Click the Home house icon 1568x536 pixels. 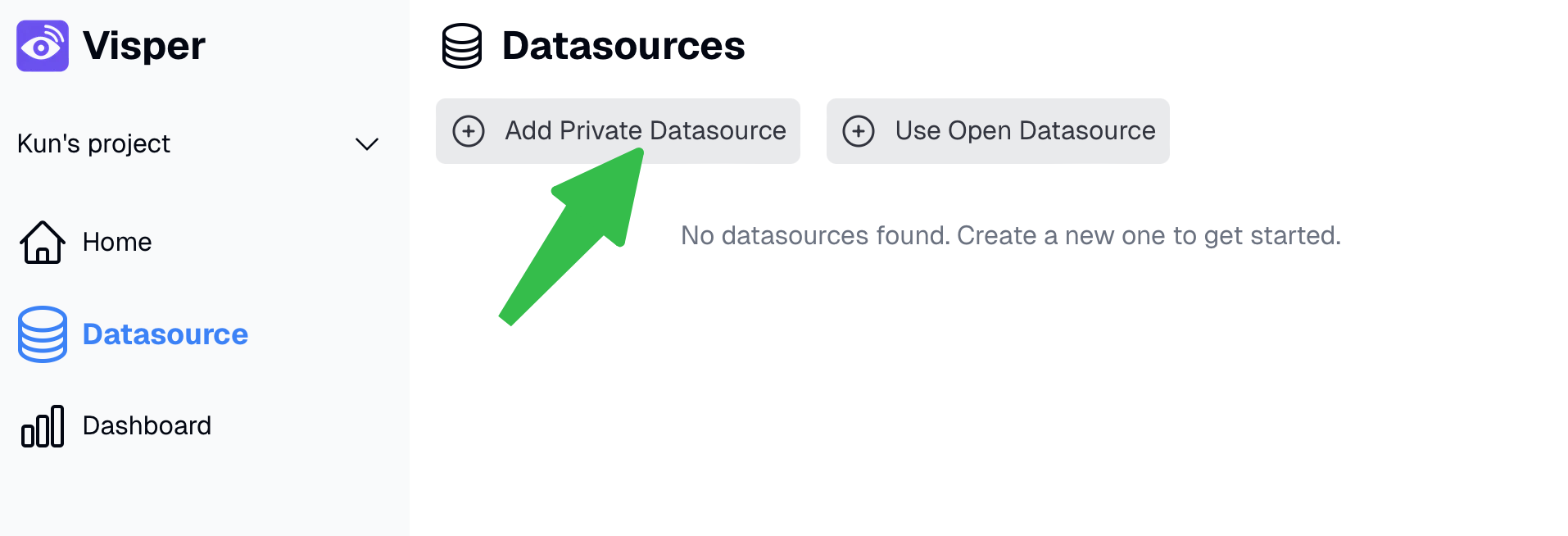pos(43,243)
